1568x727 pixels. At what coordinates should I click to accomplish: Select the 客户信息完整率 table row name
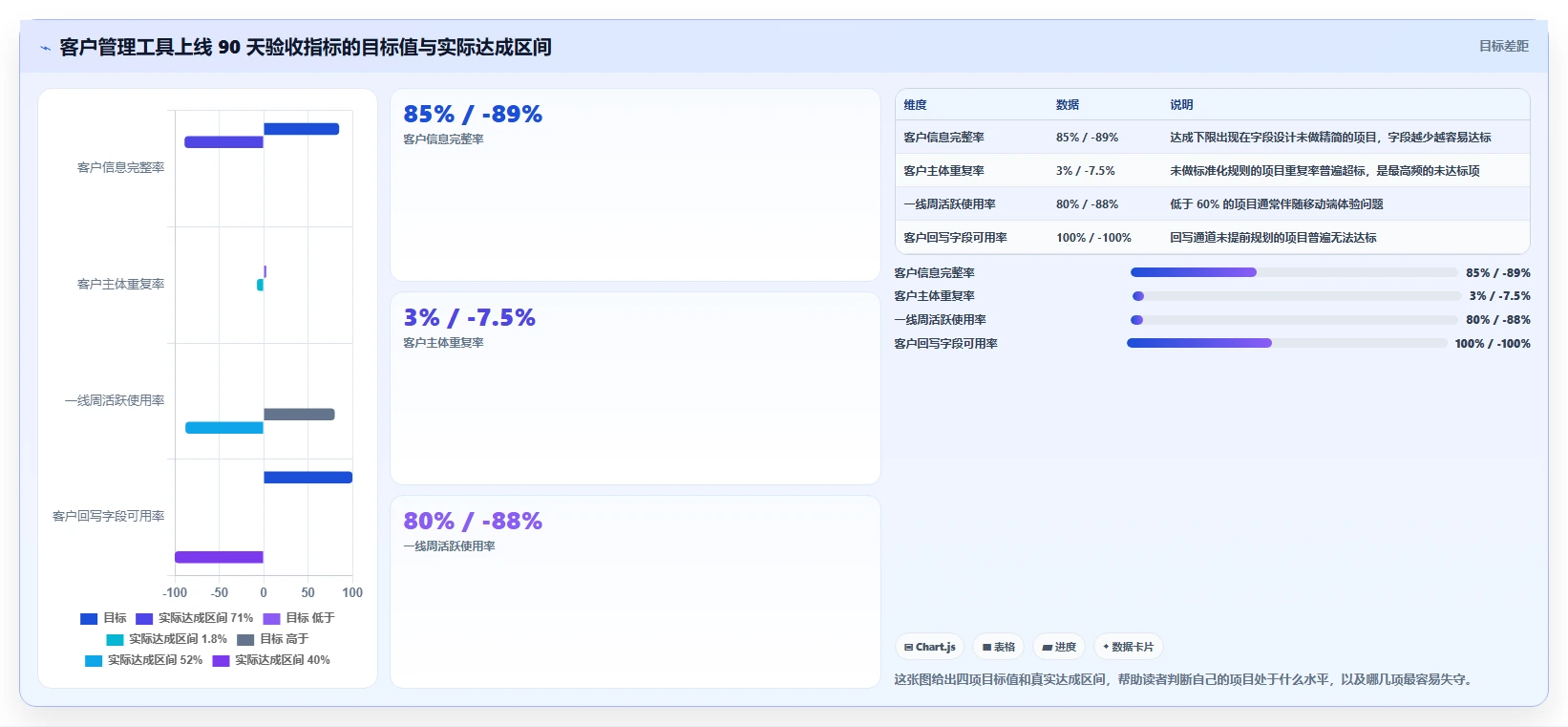pos(943,138)
